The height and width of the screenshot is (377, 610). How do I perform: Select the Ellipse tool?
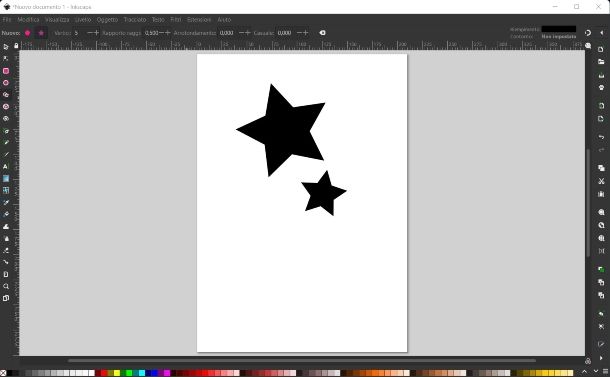pos(6,83)
